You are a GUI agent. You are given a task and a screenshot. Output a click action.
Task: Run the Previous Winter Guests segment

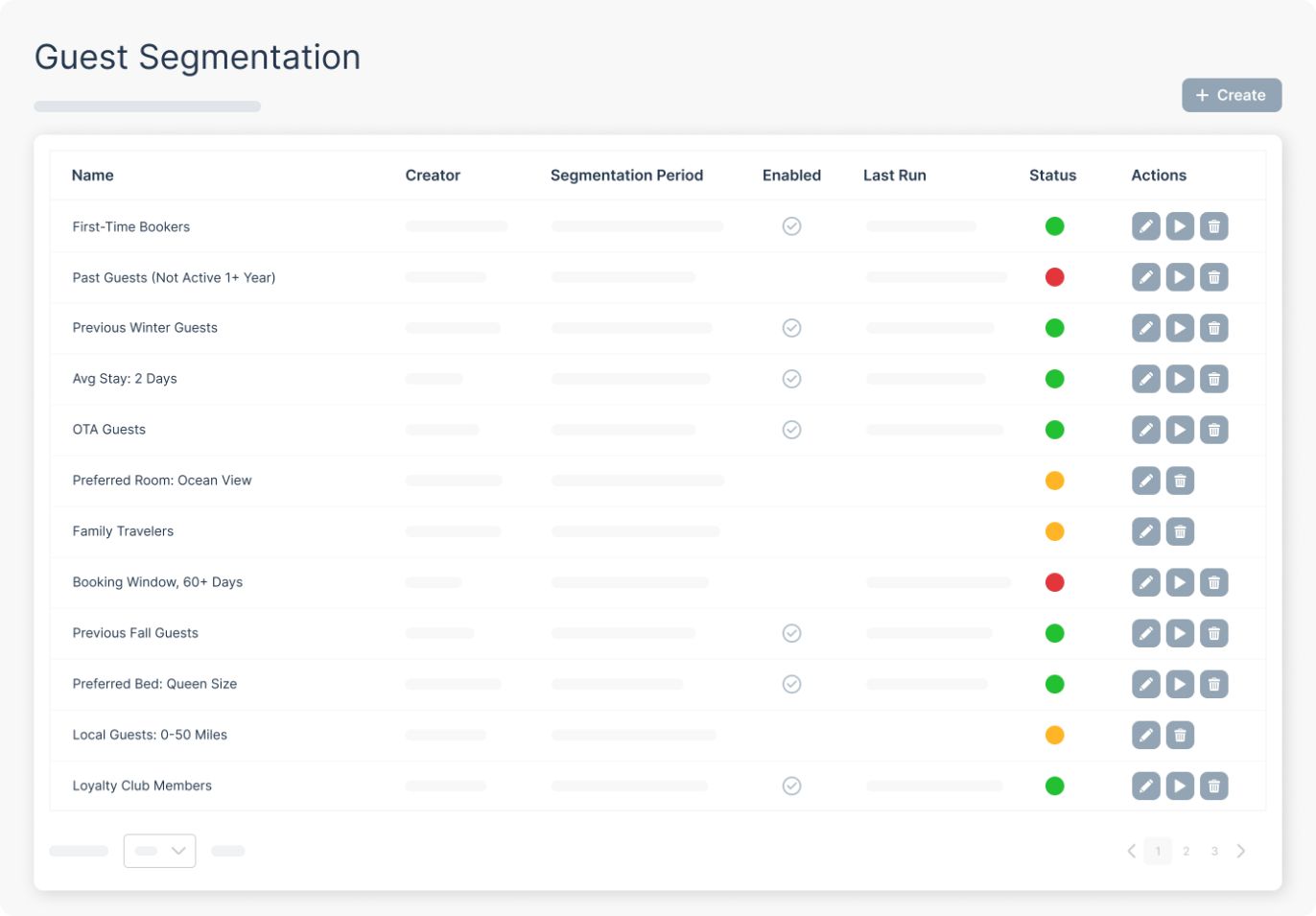click(x=1180, y=328)
